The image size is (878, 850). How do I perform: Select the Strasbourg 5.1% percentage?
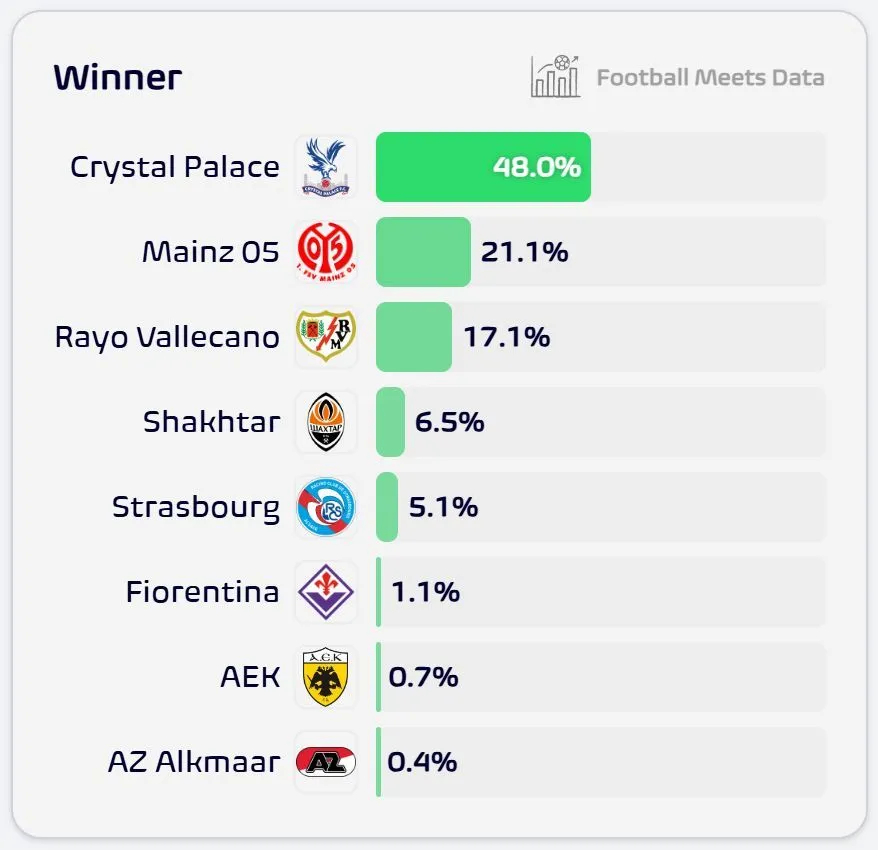[x=443, y=507]
